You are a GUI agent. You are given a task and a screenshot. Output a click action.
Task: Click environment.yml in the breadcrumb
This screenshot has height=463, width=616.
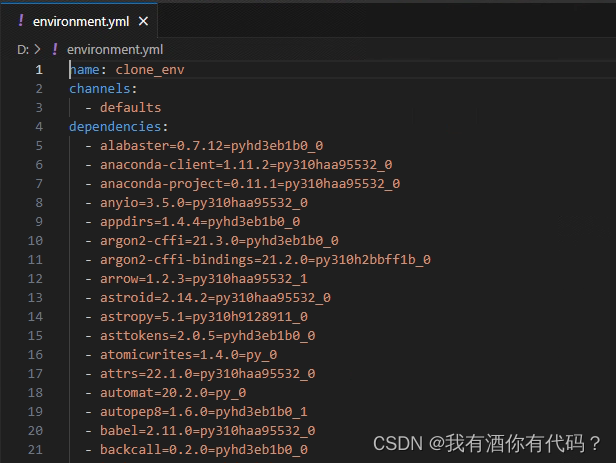[115, 49]
